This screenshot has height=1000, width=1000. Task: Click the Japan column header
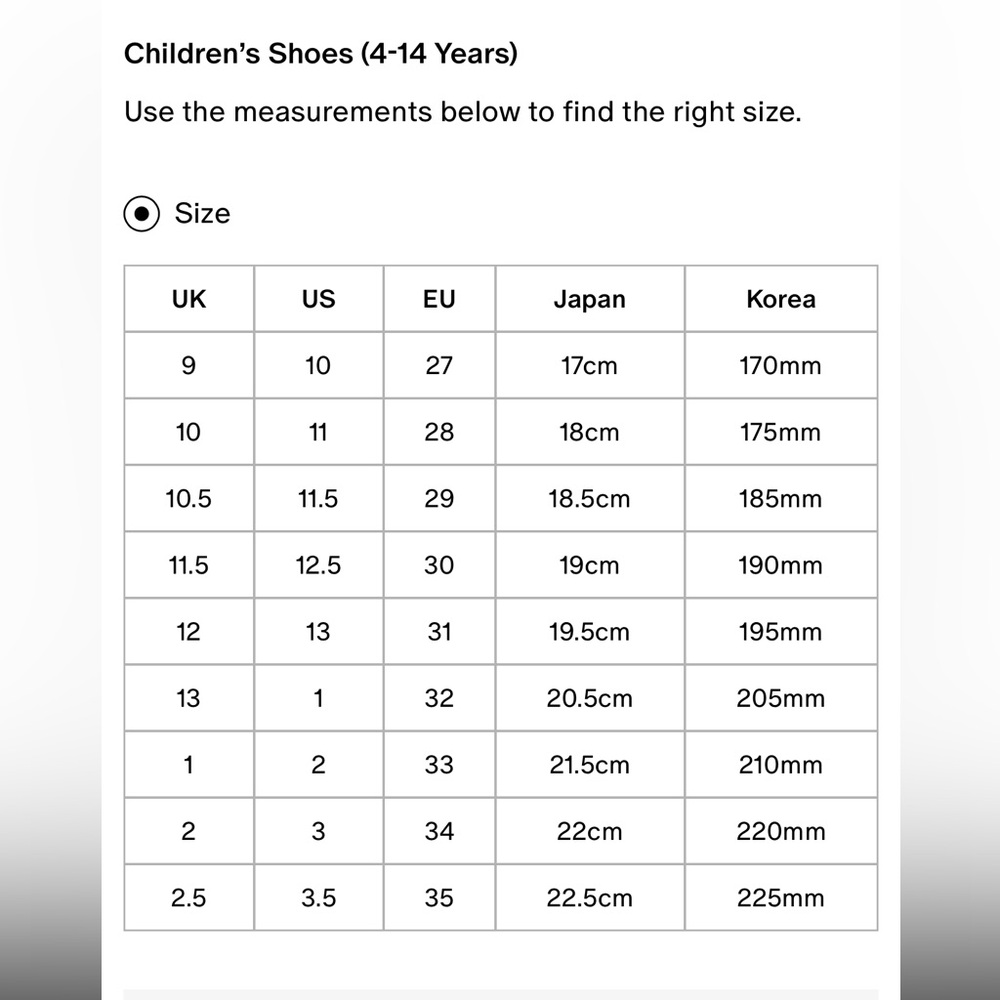tap(589, 299)
